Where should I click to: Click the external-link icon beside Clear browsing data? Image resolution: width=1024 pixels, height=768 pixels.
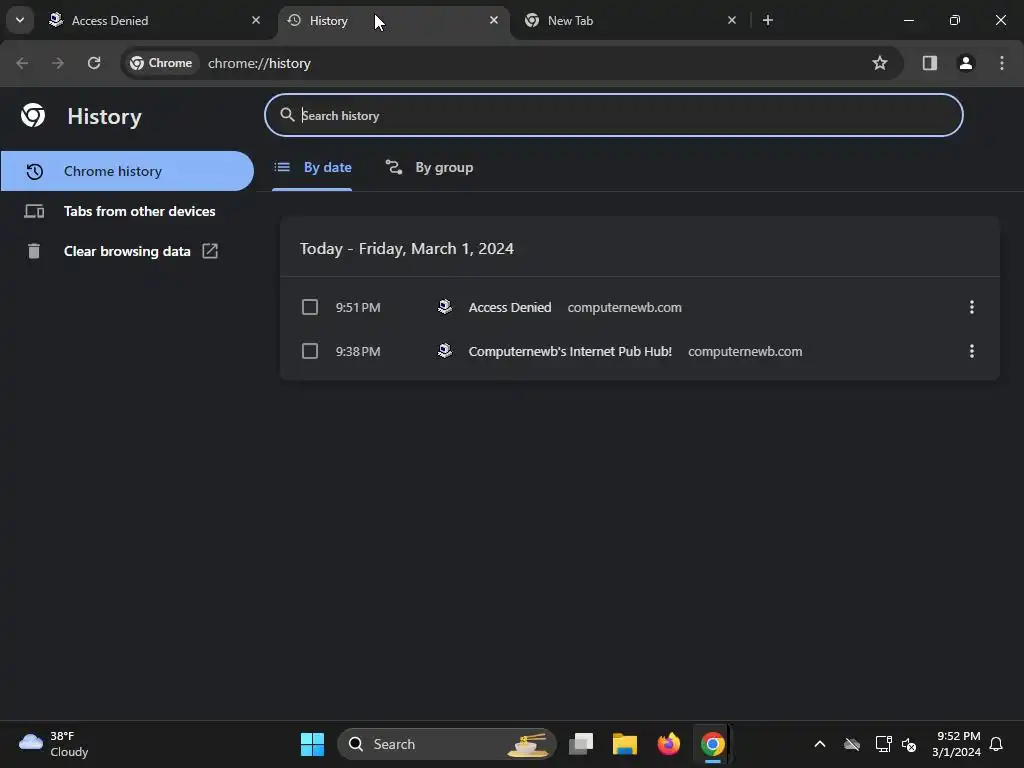pyautogui.click(x=210, y=251)
